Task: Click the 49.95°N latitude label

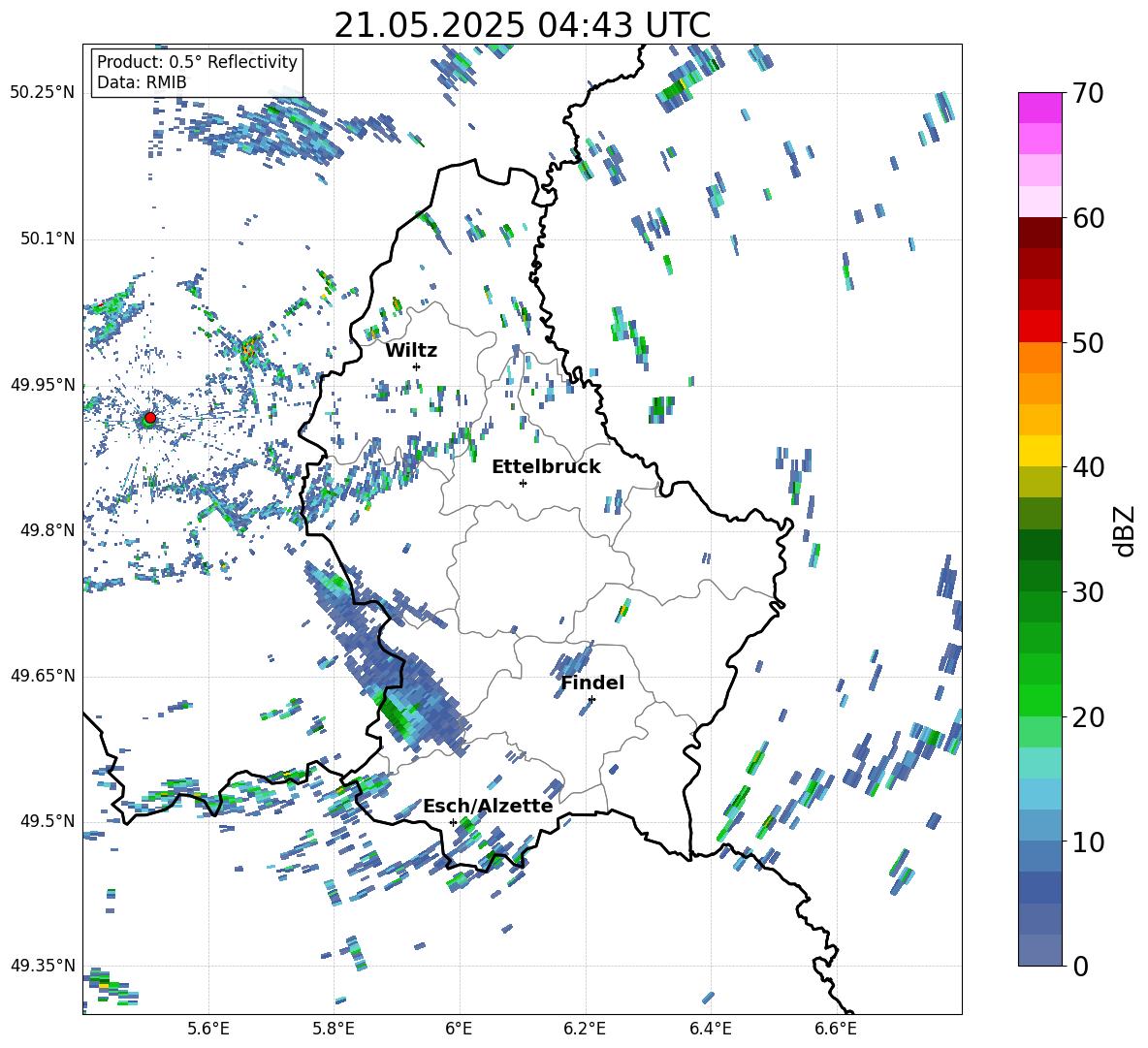Action: coord(43,385)
